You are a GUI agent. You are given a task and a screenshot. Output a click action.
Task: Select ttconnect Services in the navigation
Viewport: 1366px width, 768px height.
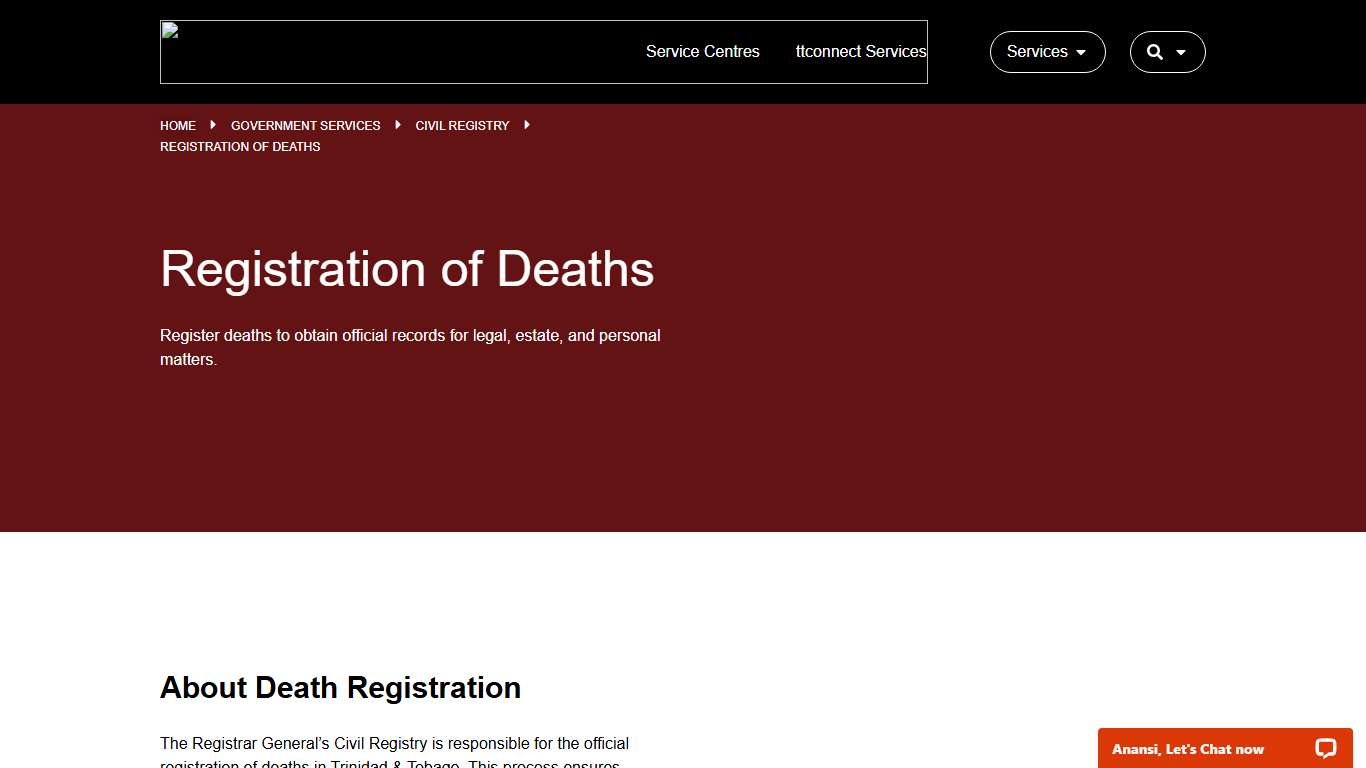861,51
